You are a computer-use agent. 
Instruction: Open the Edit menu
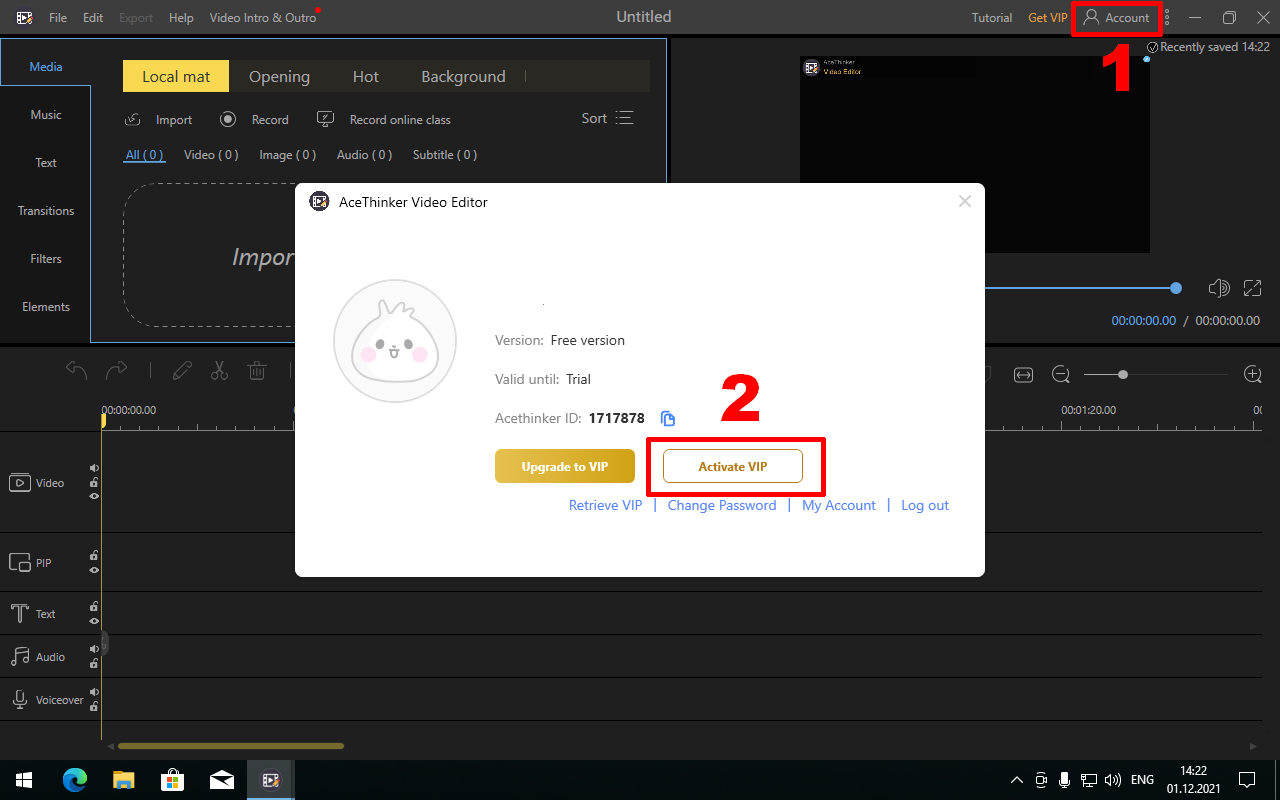[x=93, y=18]
